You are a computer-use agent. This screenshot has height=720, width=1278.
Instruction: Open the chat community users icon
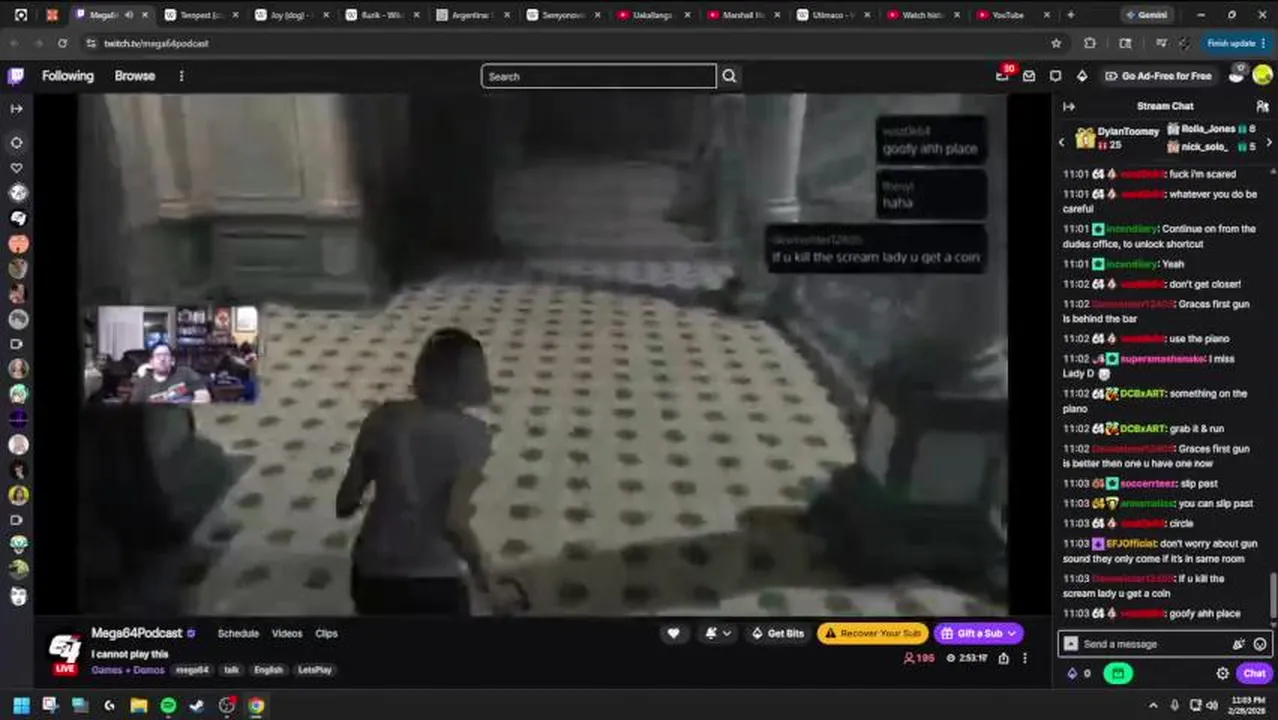click(x=1262, y=106)
